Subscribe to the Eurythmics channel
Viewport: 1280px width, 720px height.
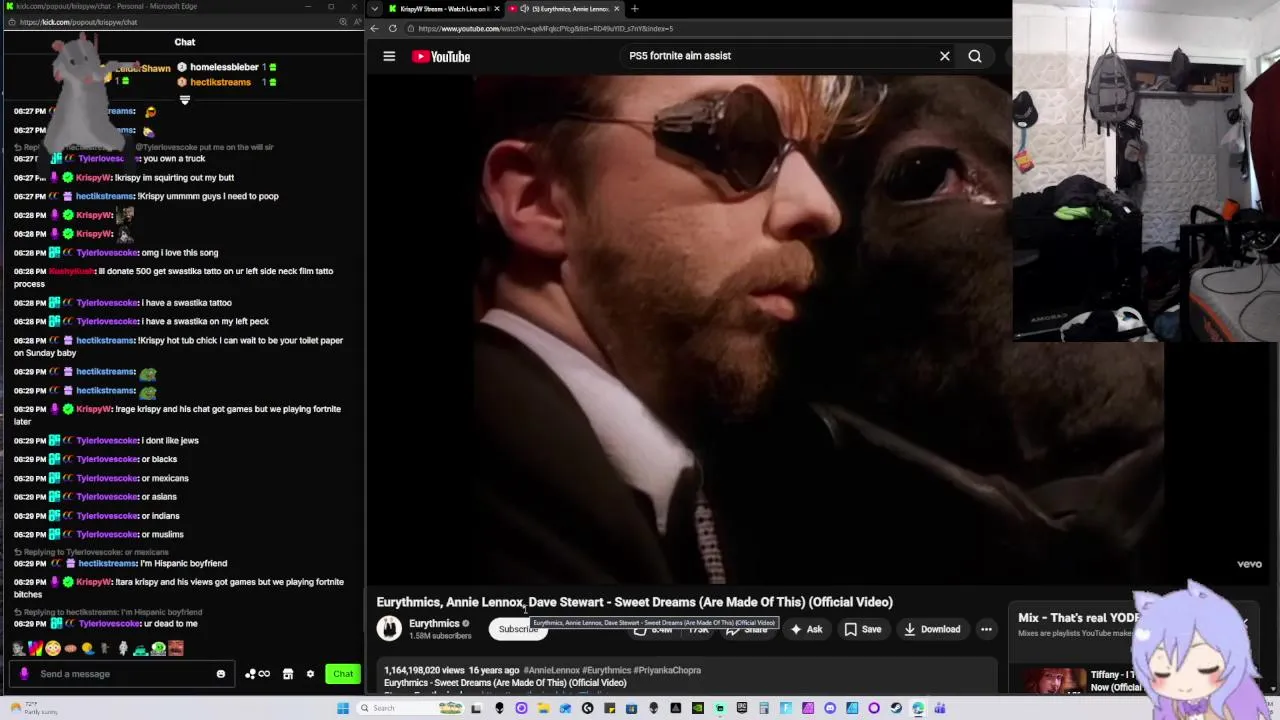click(x=518, y=629)
